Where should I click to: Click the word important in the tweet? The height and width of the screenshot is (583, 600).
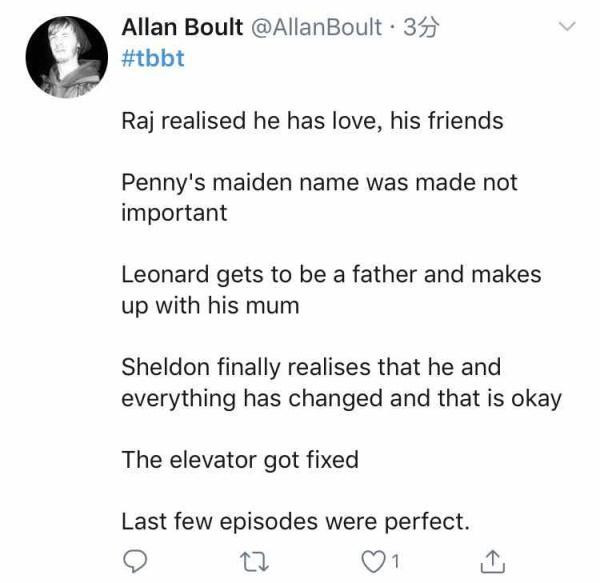[174, 213]
